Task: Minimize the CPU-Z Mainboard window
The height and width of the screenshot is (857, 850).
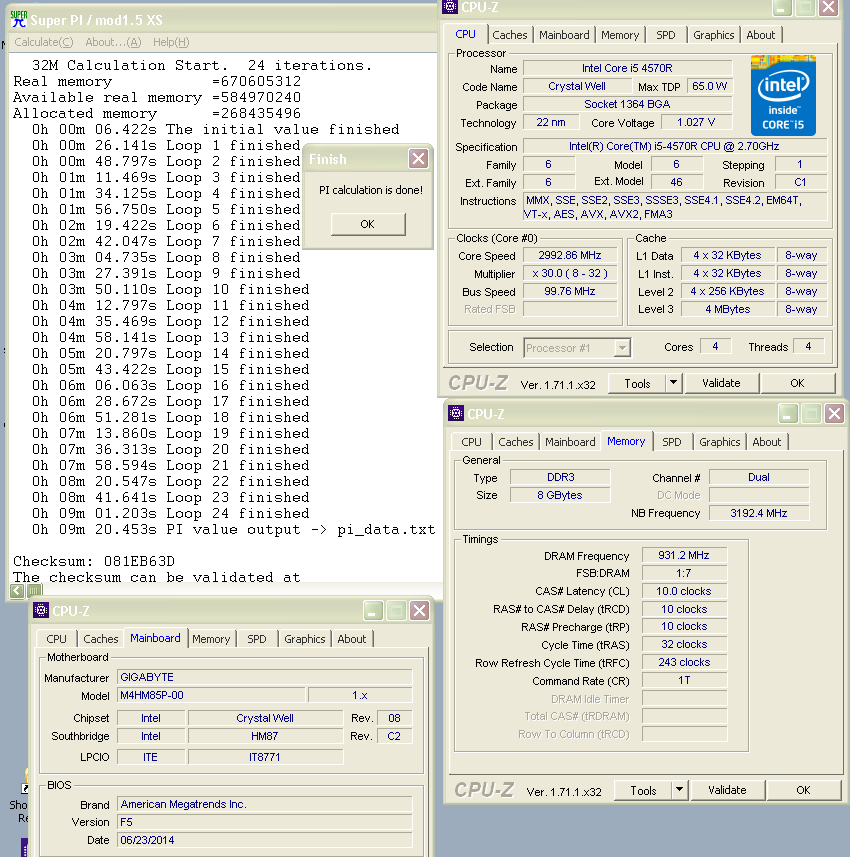Action: coord(373,611)
